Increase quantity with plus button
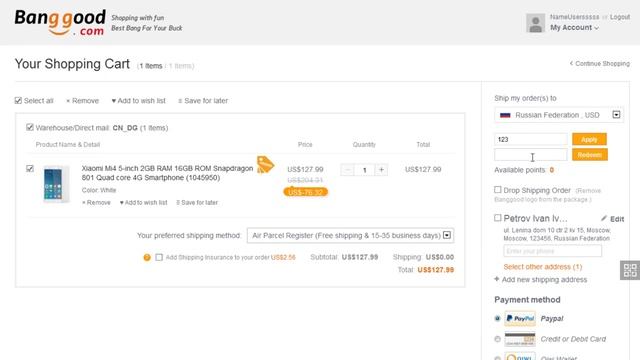640x360 pixels. pos(381,170)
